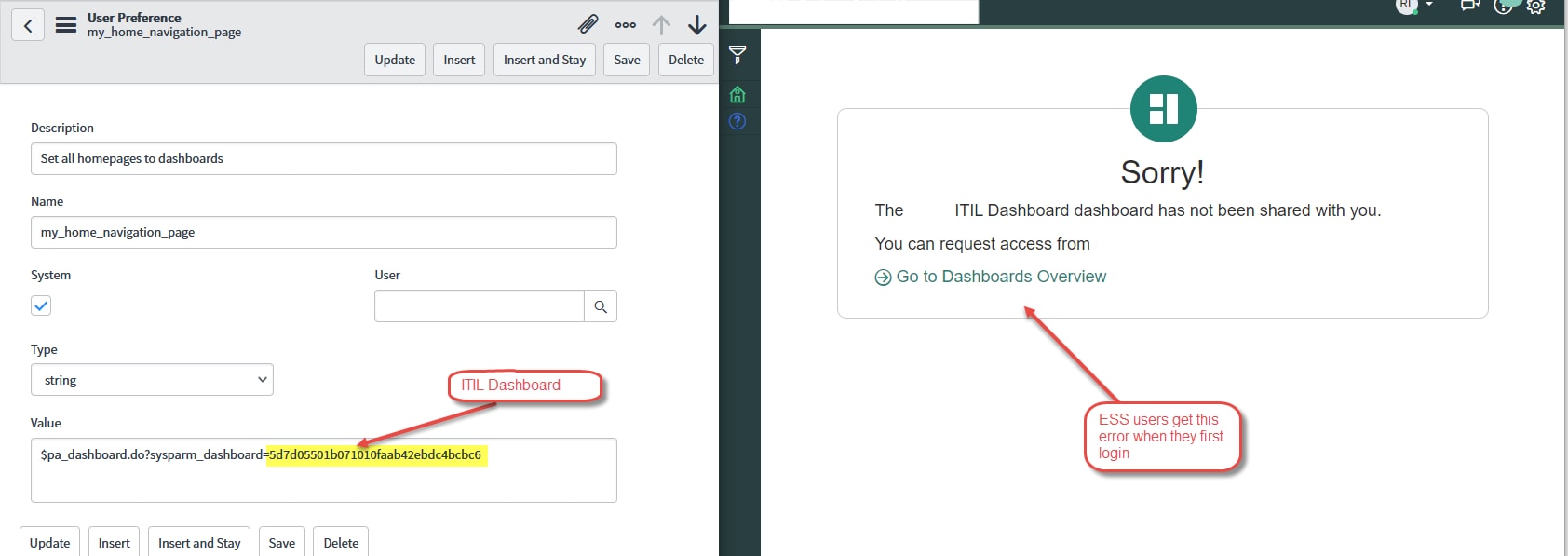This screenshot has width=1568, height=556.
Task: Open the User field lookup magnifier
Action: pyautogui.click(x=601, y=306)
